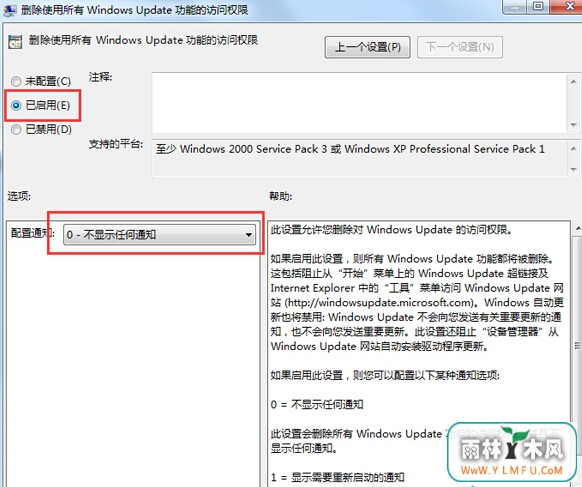This screenshot has height=487, width=582.
Task: Click the supported platform text field
Action: [x=360, y=158]
